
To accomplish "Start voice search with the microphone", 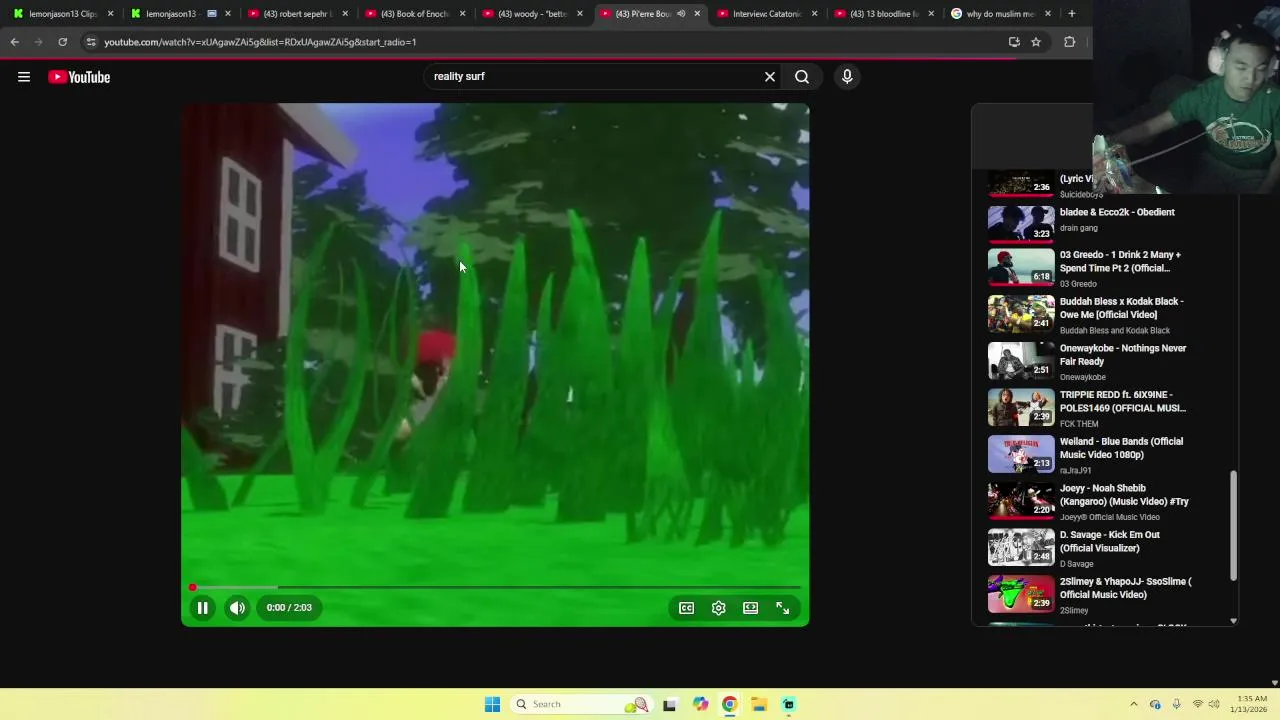I will pos(847,76).
